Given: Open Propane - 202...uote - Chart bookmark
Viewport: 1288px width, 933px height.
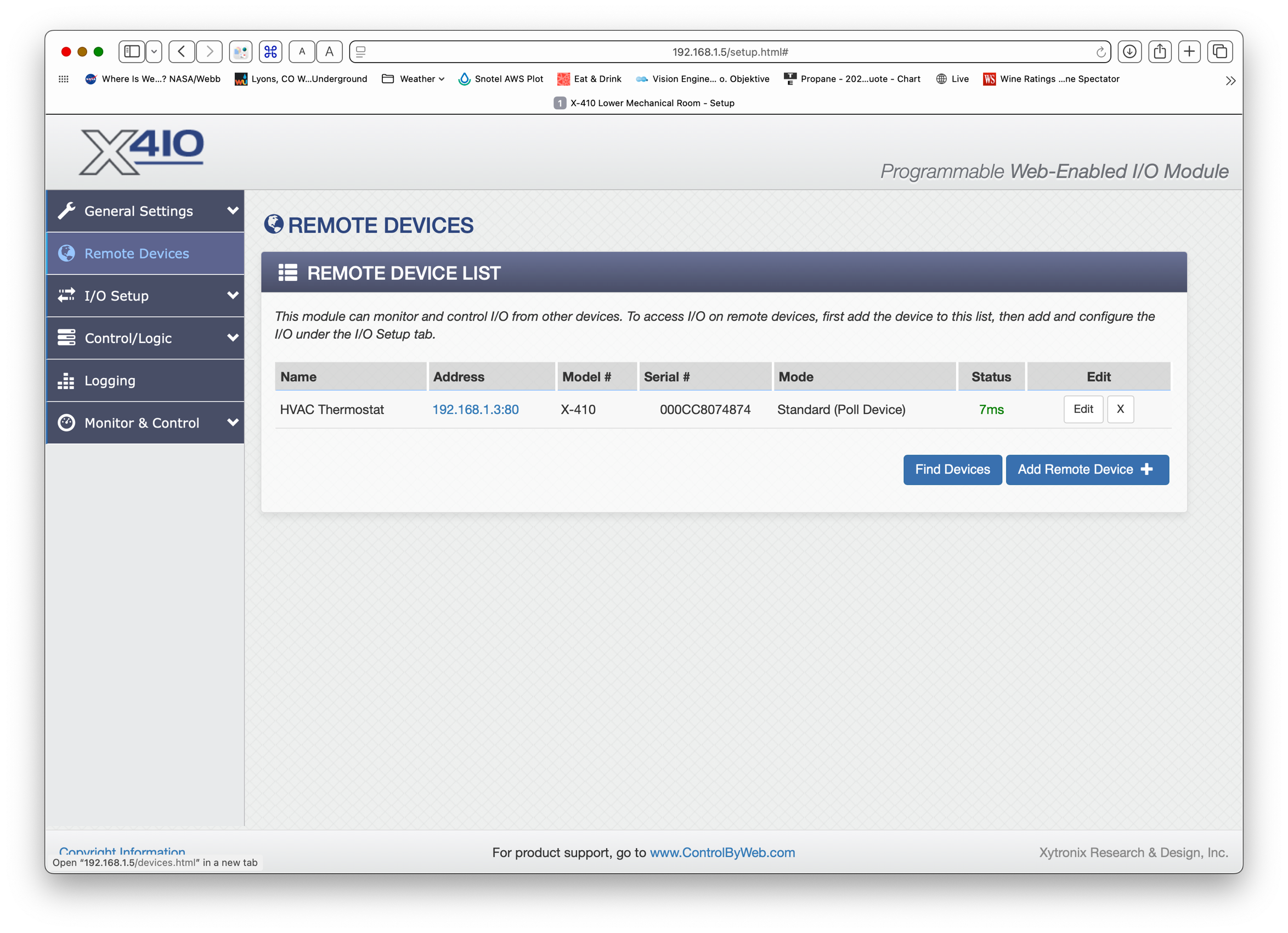Looking at the screenshot, I should pyautogui.click(x=852, y=79).
